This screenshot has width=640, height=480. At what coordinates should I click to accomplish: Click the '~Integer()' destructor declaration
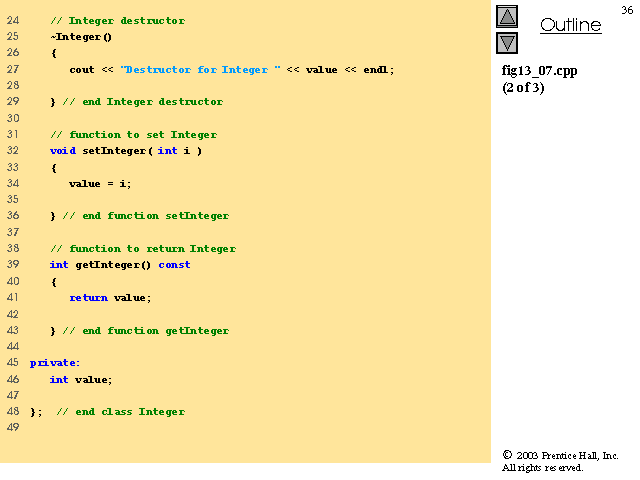click(x=81, y=37)
